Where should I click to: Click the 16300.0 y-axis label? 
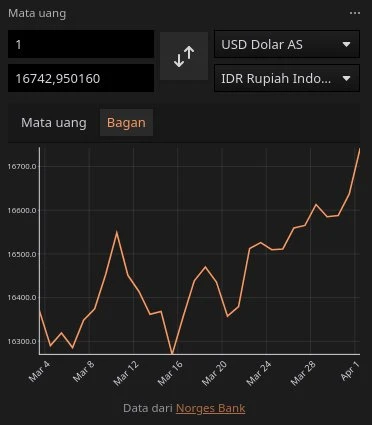point(22,342)
